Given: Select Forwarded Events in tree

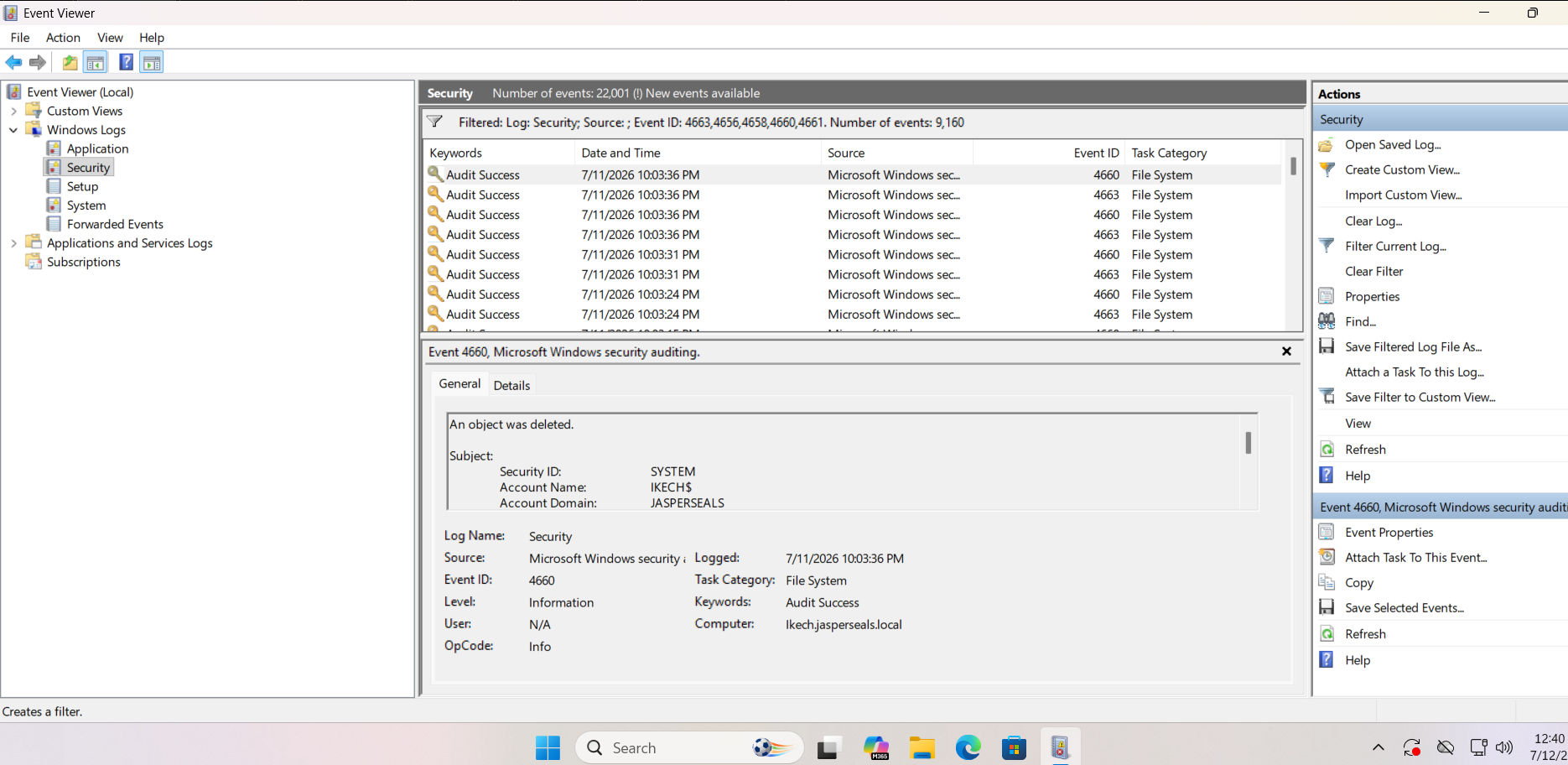Looking at the screenshot, I should [115, 224].
